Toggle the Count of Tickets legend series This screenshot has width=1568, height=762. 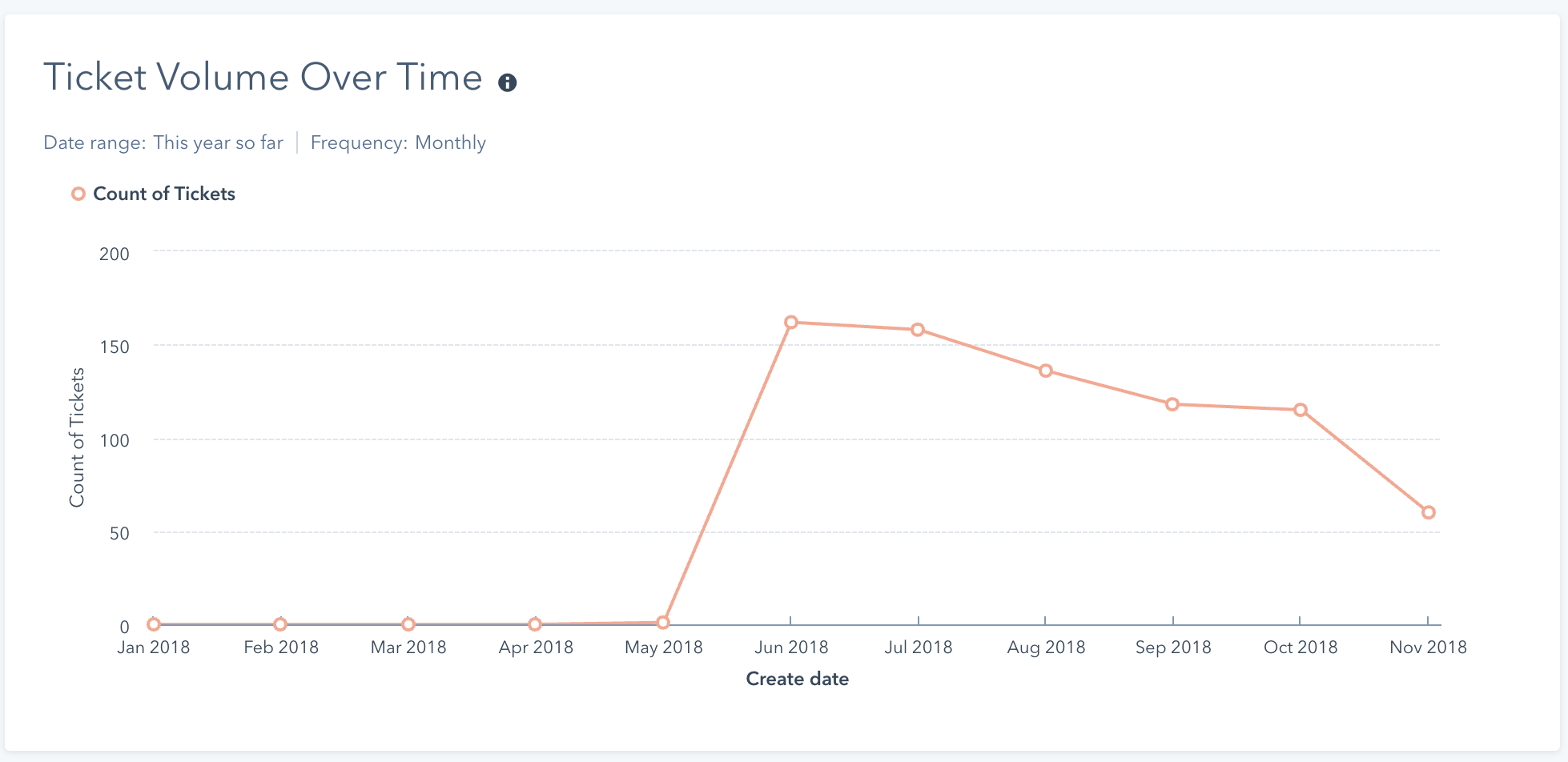click(154, 194)
